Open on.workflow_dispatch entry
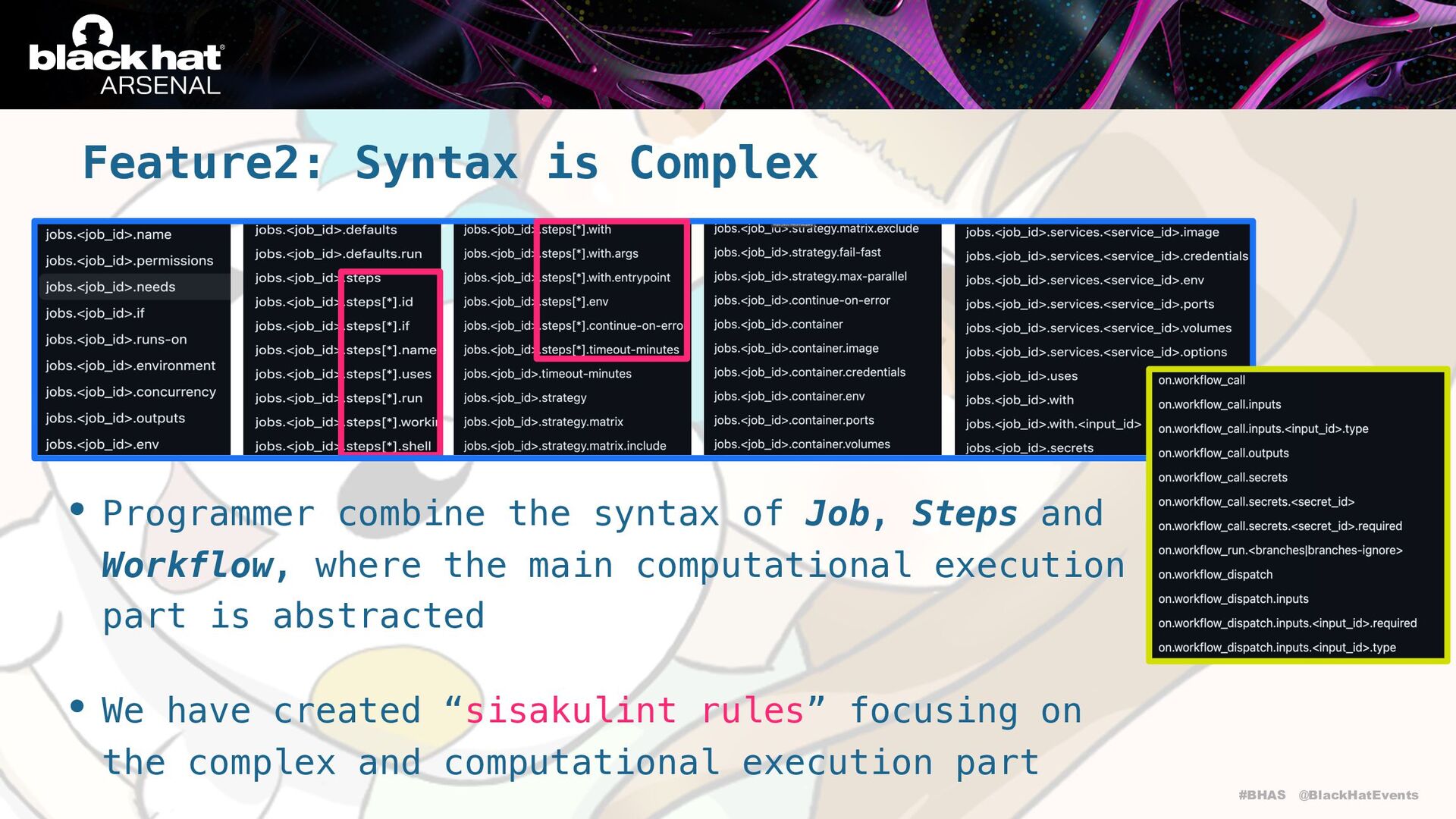 click(x=1215, y=574)
